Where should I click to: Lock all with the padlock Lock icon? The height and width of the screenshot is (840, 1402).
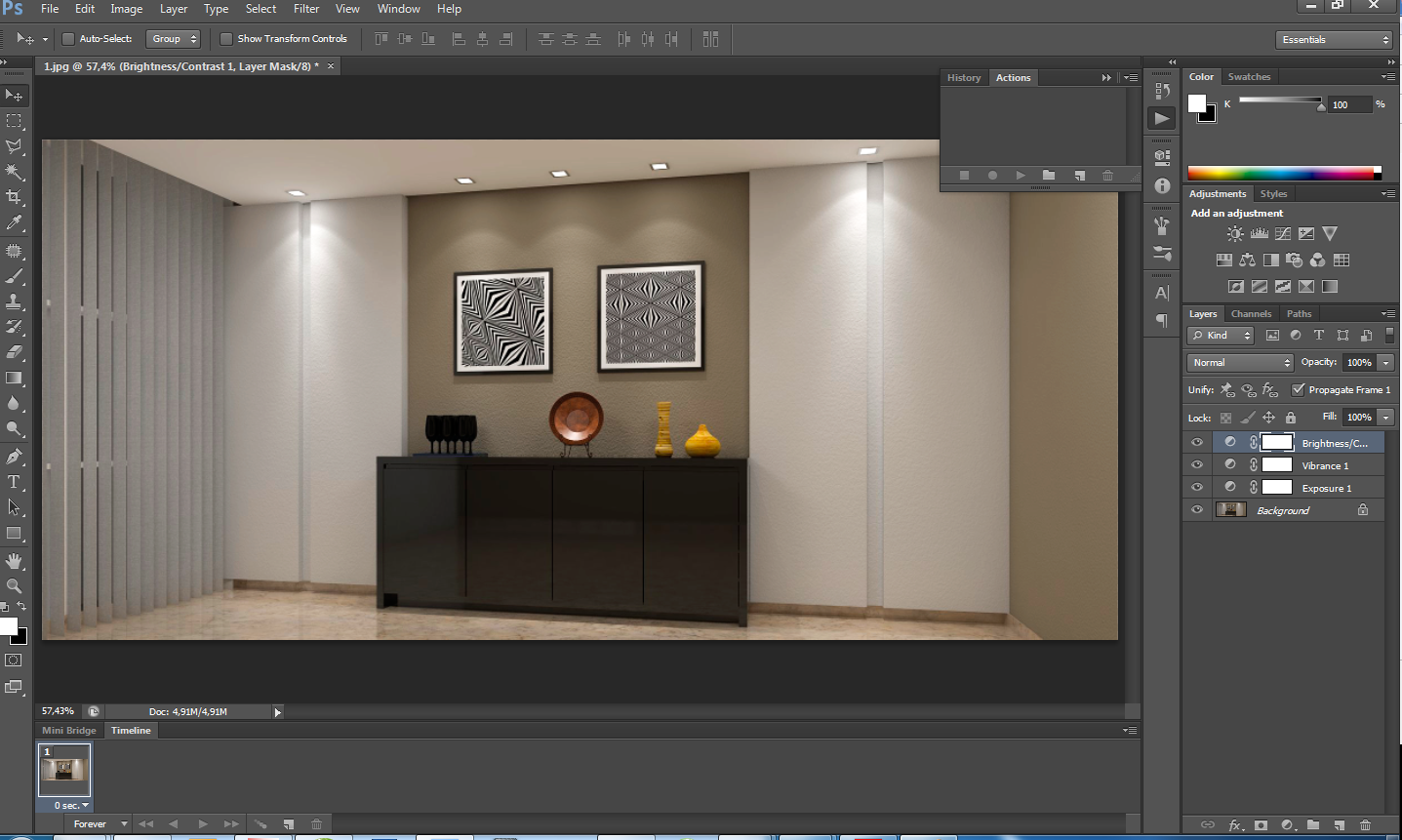pyautogui.click(x=1291, y=418)
